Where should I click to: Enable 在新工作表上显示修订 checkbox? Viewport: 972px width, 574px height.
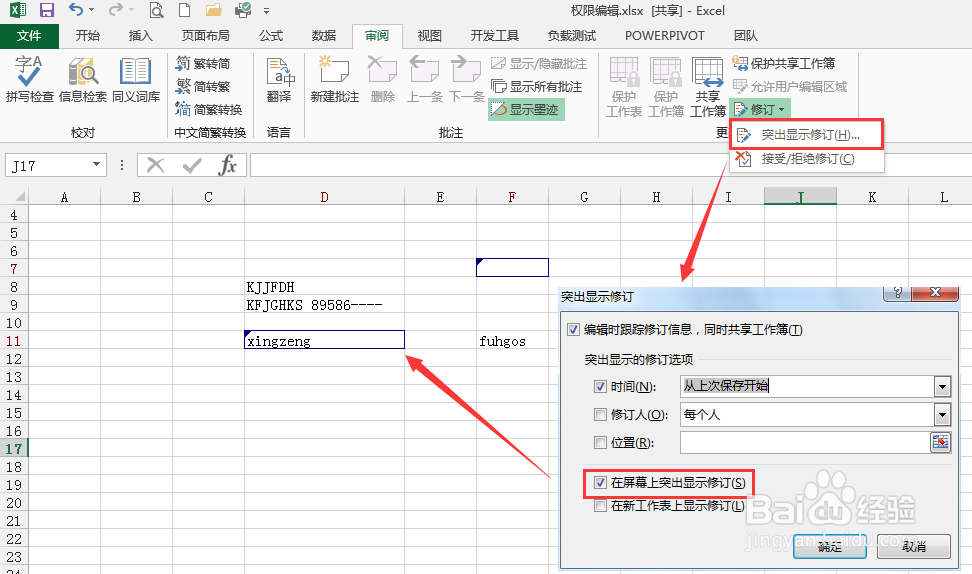tap(600, 506)
